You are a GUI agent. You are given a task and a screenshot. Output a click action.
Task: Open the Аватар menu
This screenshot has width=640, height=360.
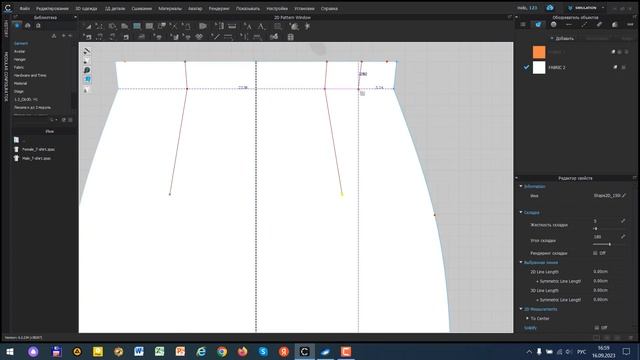[195, 9]
